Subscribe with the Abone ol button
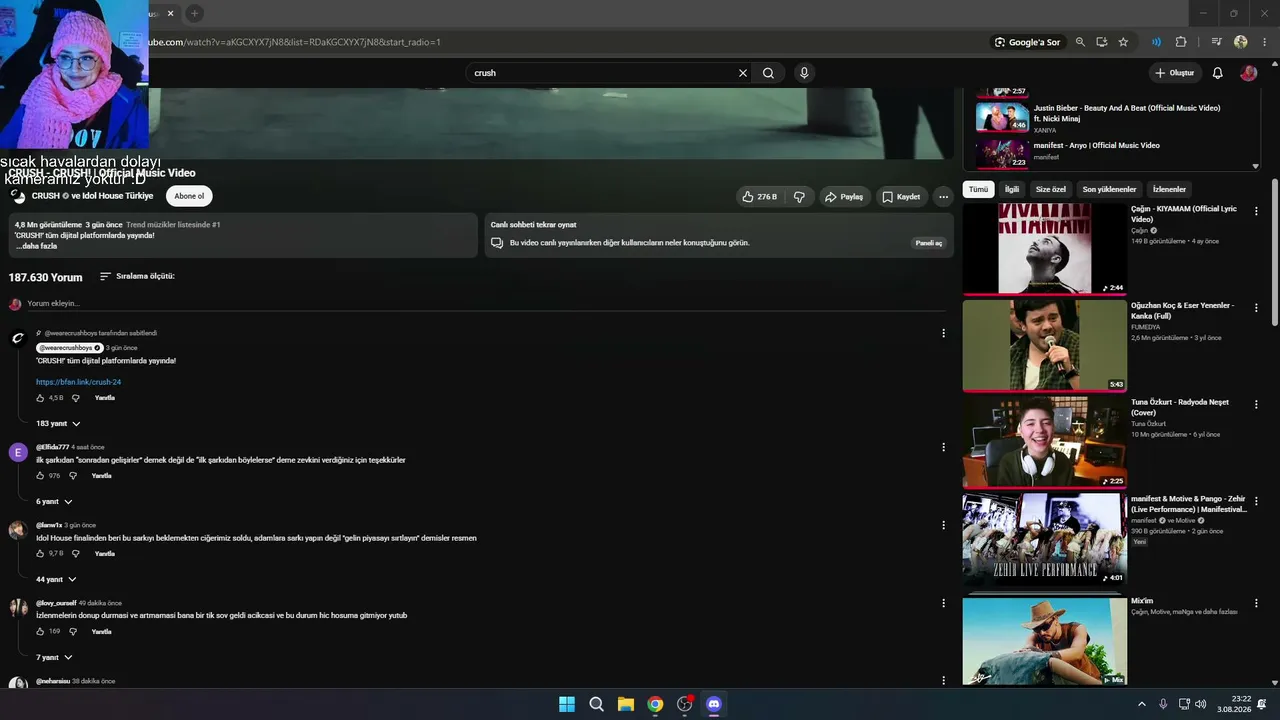The height and width of the screenshot is (720, 1280). [189, 196]
